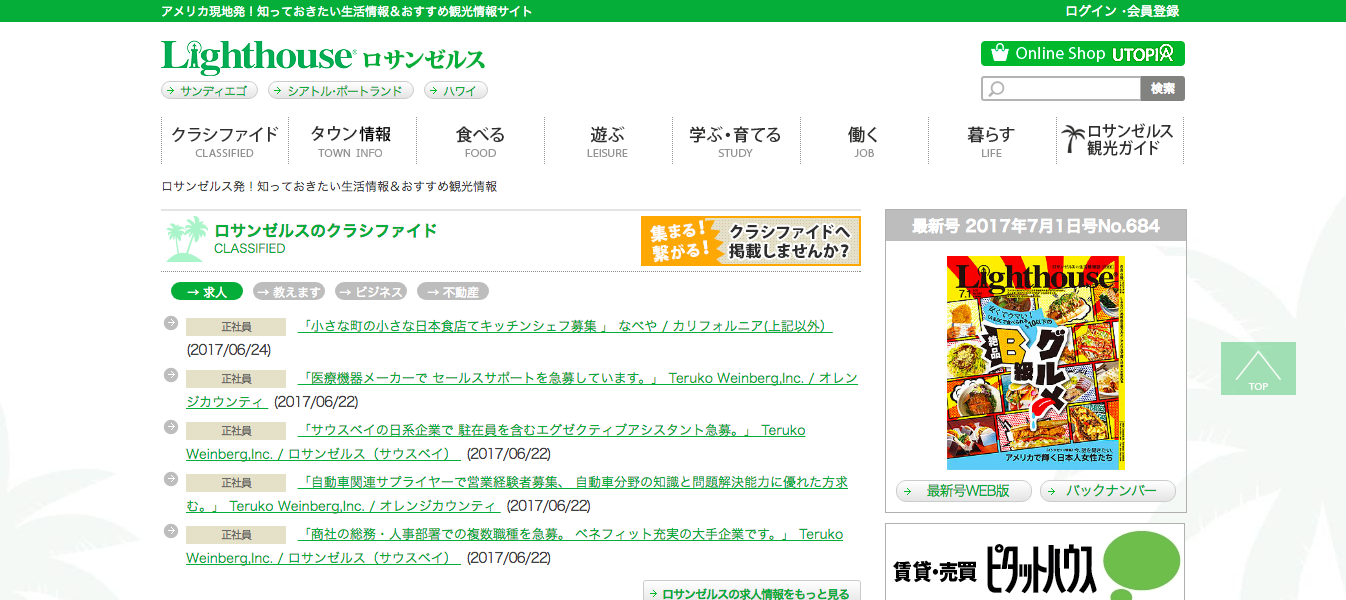Open the Online Shop UTOPIA banner

(1083, 53)
